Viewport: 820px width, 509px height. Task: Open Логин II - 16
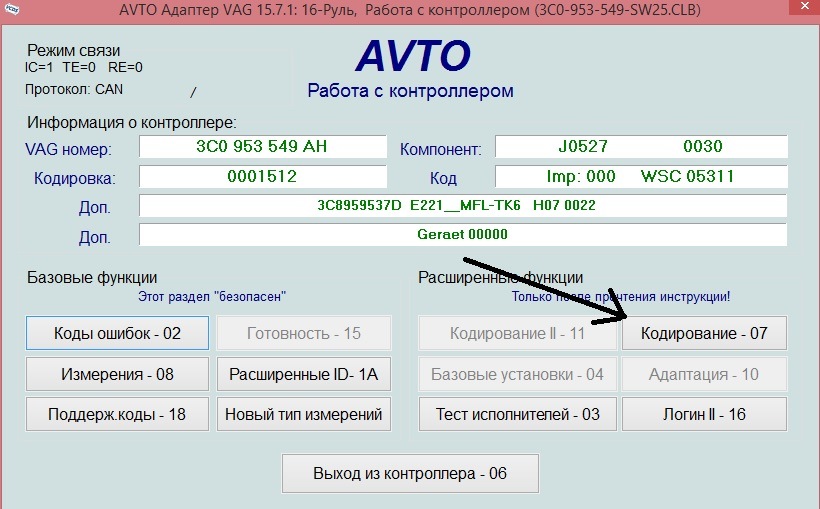[x=704, y=414]
